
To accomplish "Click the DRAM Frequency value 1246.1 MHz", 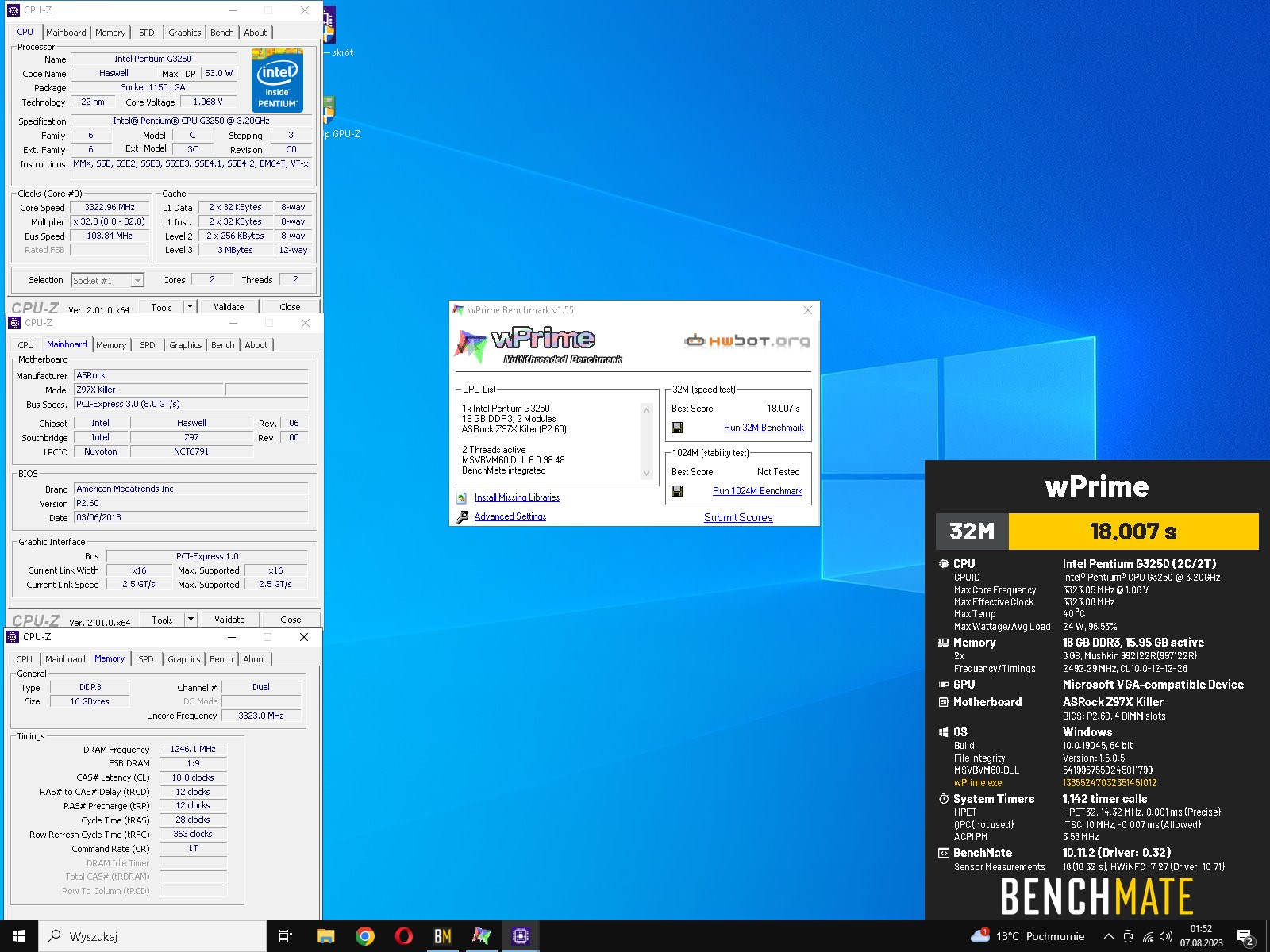I will [193, 749].
